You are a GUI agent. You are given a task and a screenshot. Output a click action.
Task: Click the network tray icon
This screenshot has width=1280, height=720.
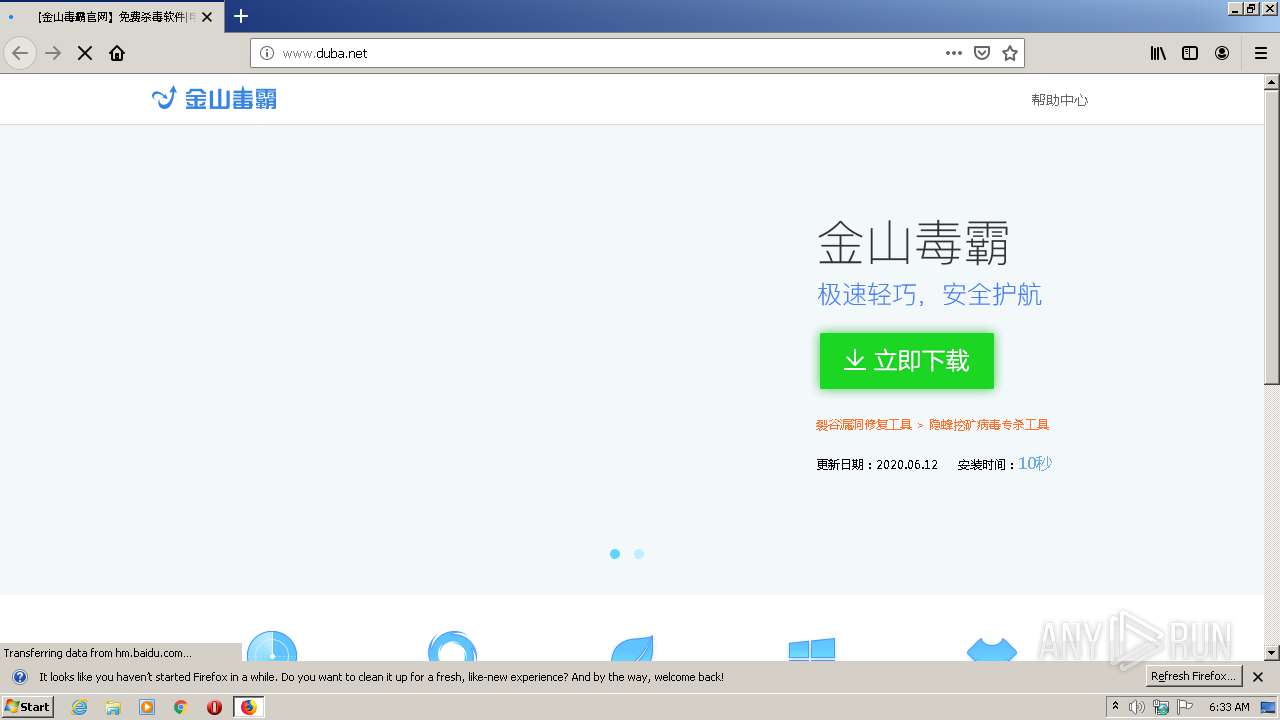point(1161,707)
